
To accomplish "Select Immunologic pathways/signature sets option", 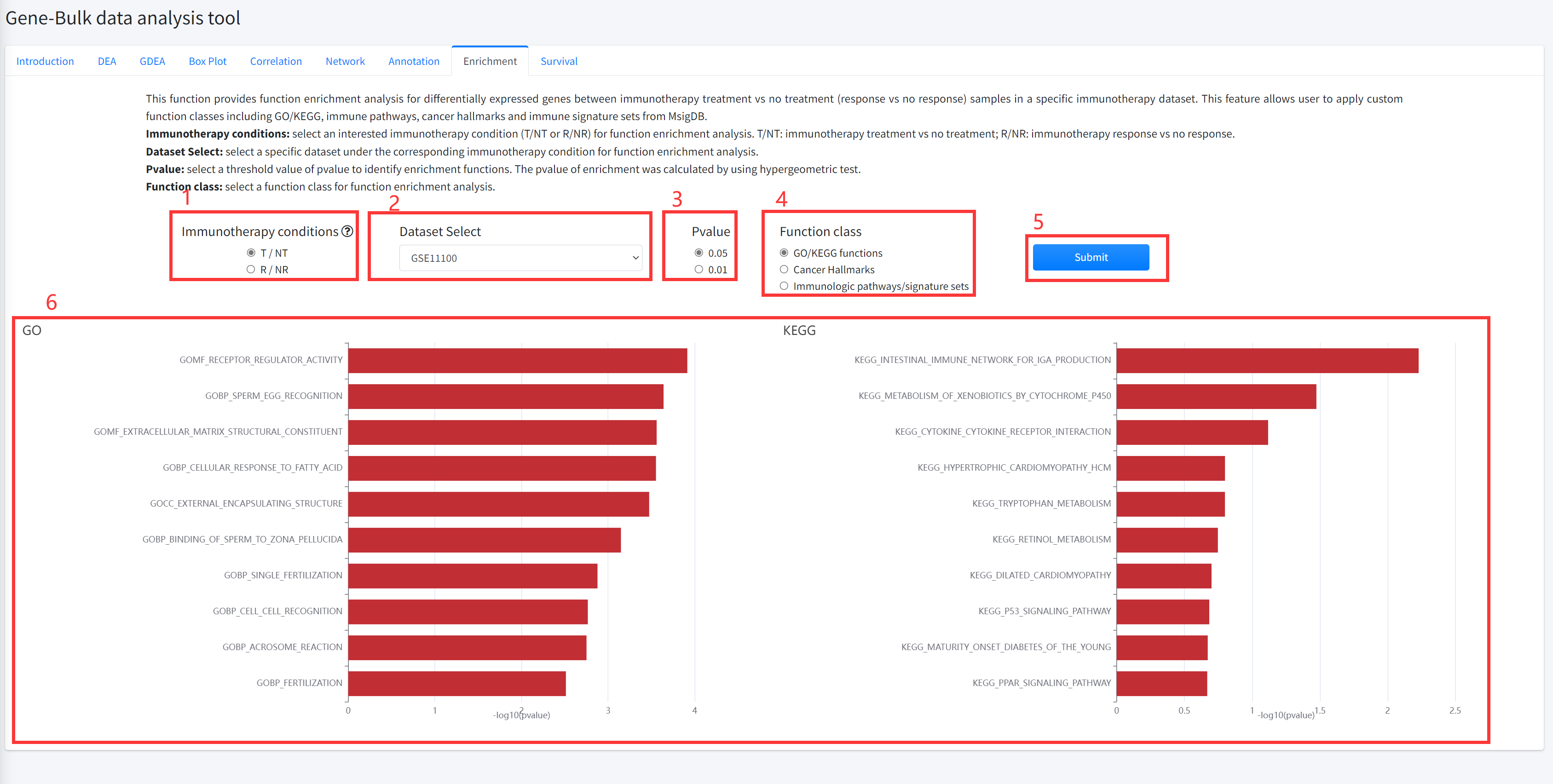I will 784,286.
